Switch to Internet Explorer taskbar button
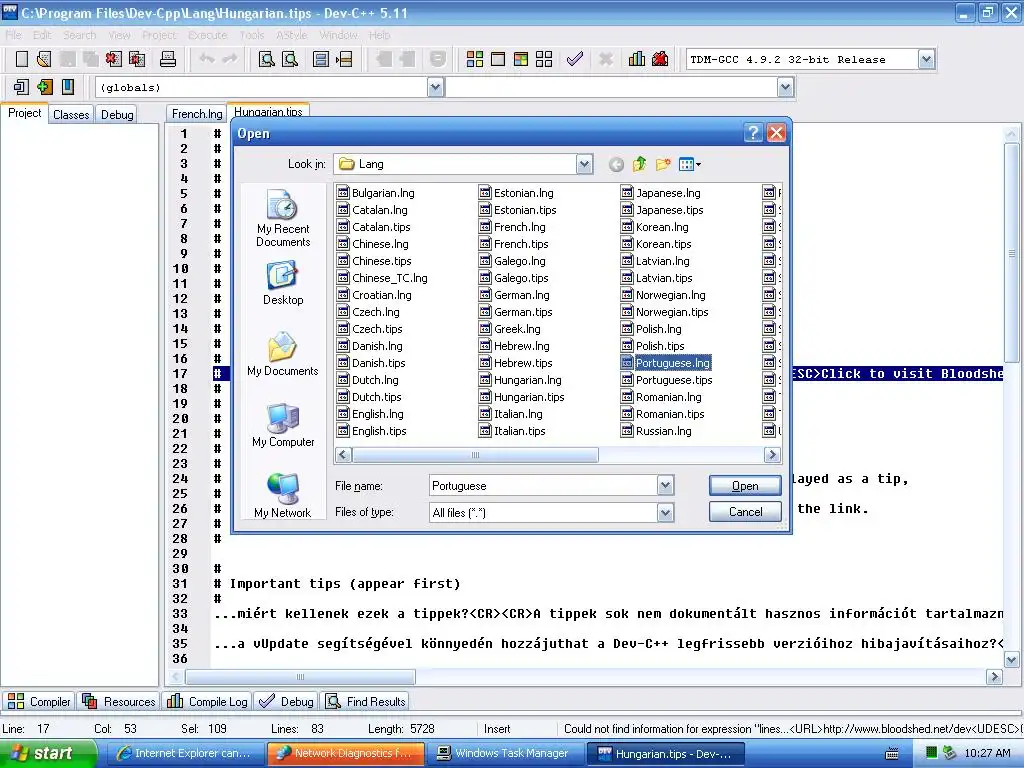Viewport: 1024px width, 768px height. [x=184, y=753]
